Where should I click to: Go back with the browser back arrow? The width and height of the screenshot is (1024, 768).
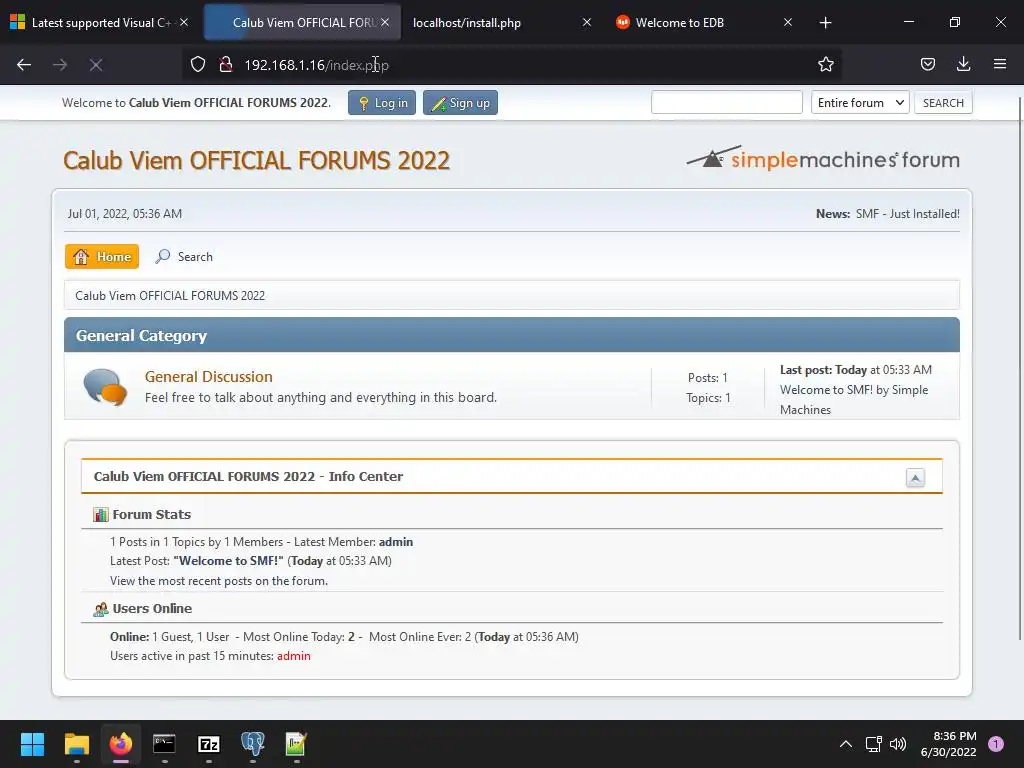tap(24, 65)
